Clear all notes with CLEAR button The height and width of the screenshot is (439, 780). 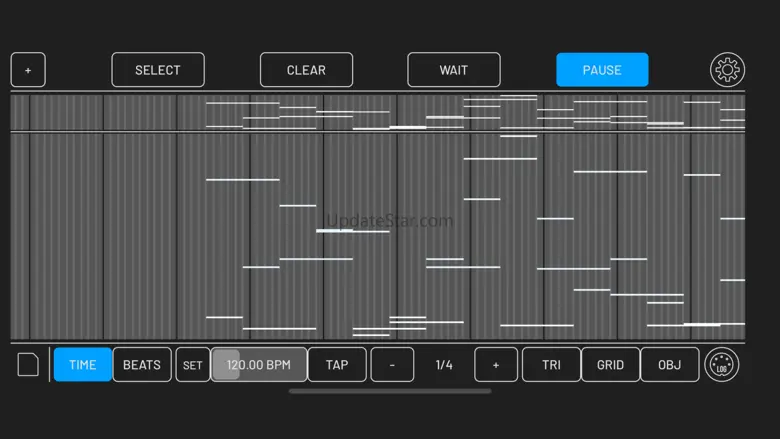click(306, 70)
